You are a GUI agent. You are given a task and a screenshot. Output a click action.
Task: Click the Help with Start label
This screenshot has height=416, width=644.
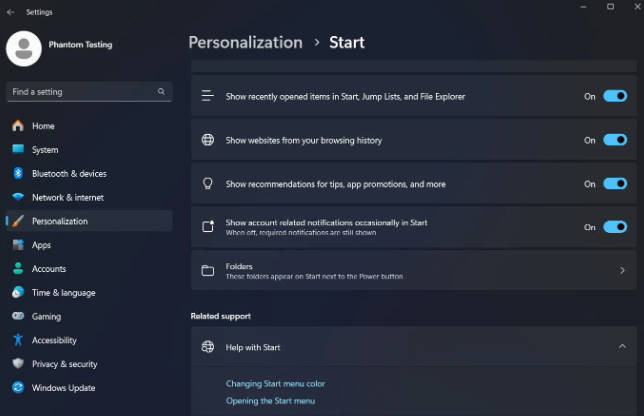tap(253, 347)
